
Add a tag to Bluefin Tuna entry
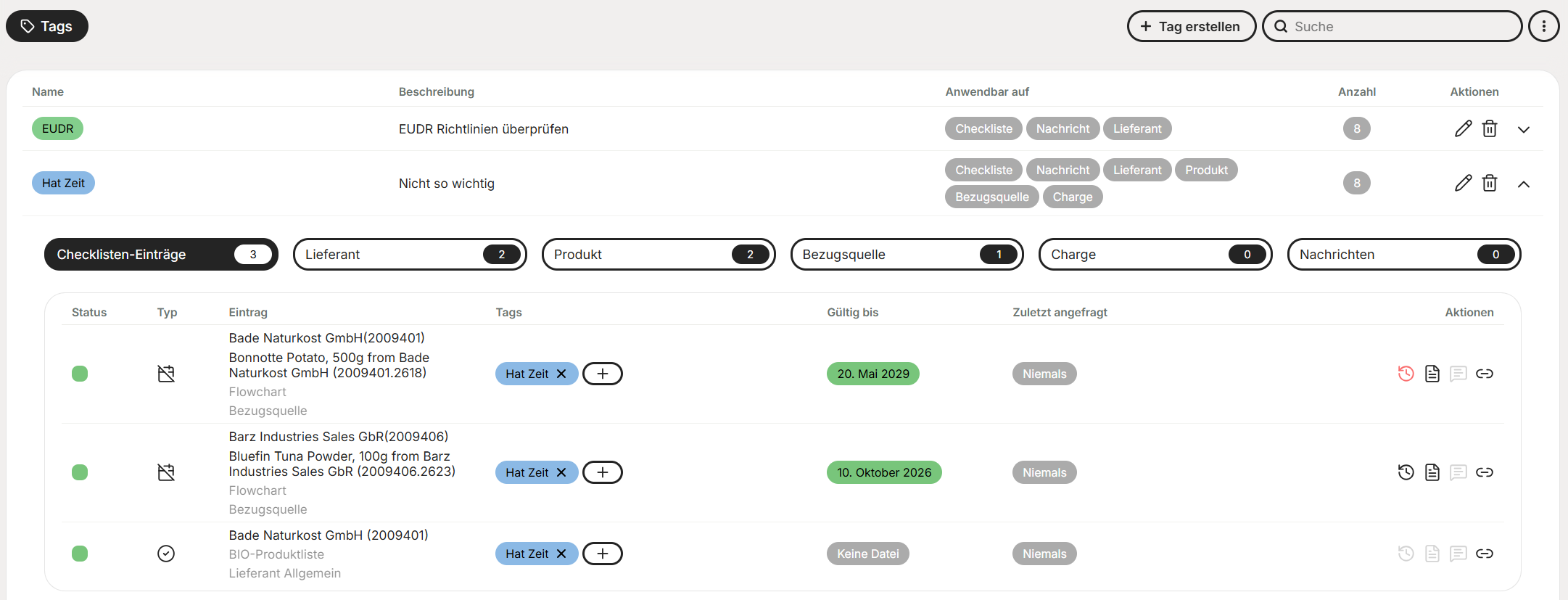pos(603,472)
